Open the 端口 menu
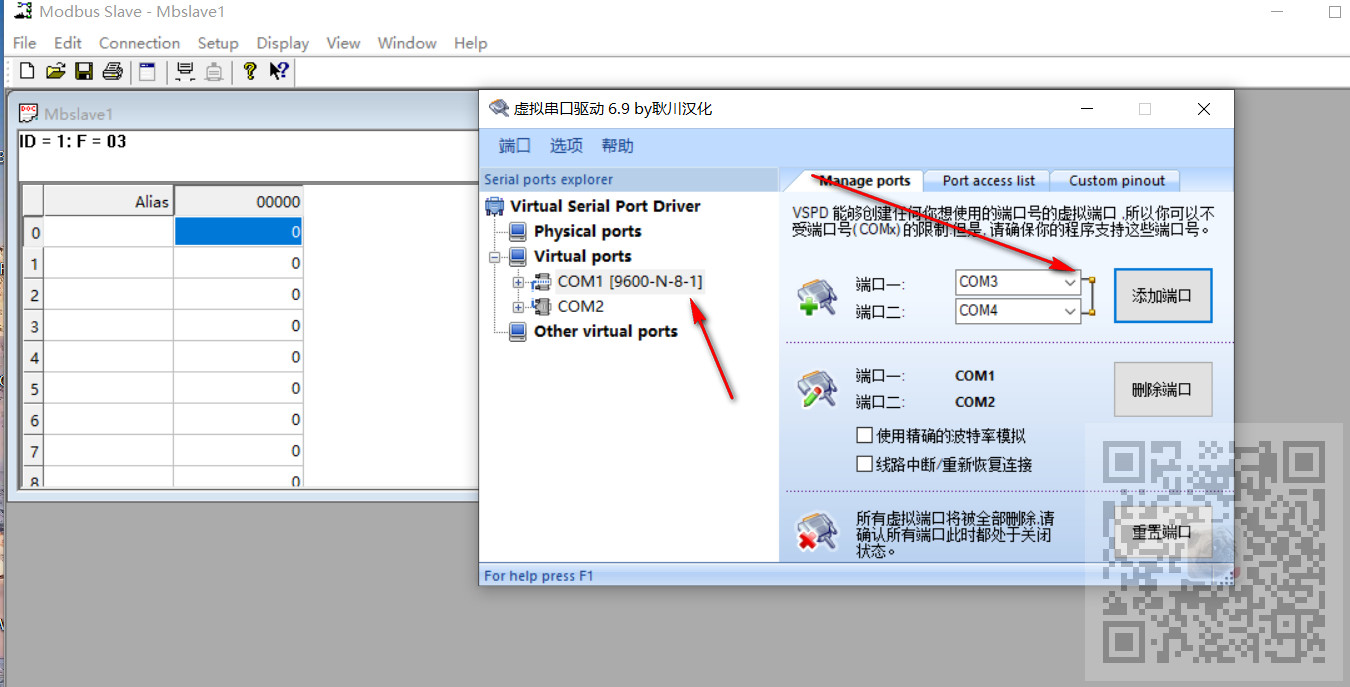 [515, 146]
